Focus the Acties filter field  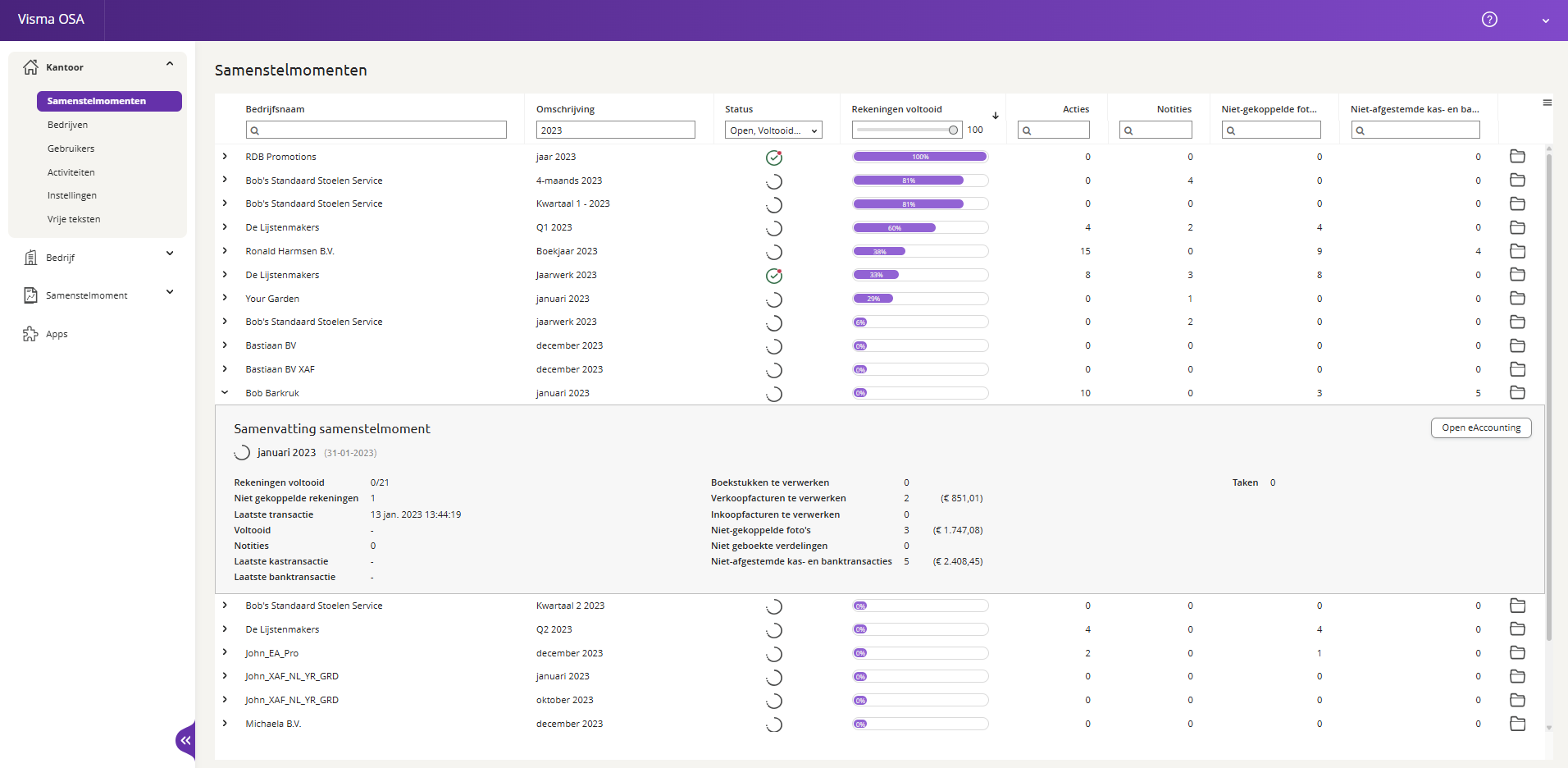pos(1054,130)
